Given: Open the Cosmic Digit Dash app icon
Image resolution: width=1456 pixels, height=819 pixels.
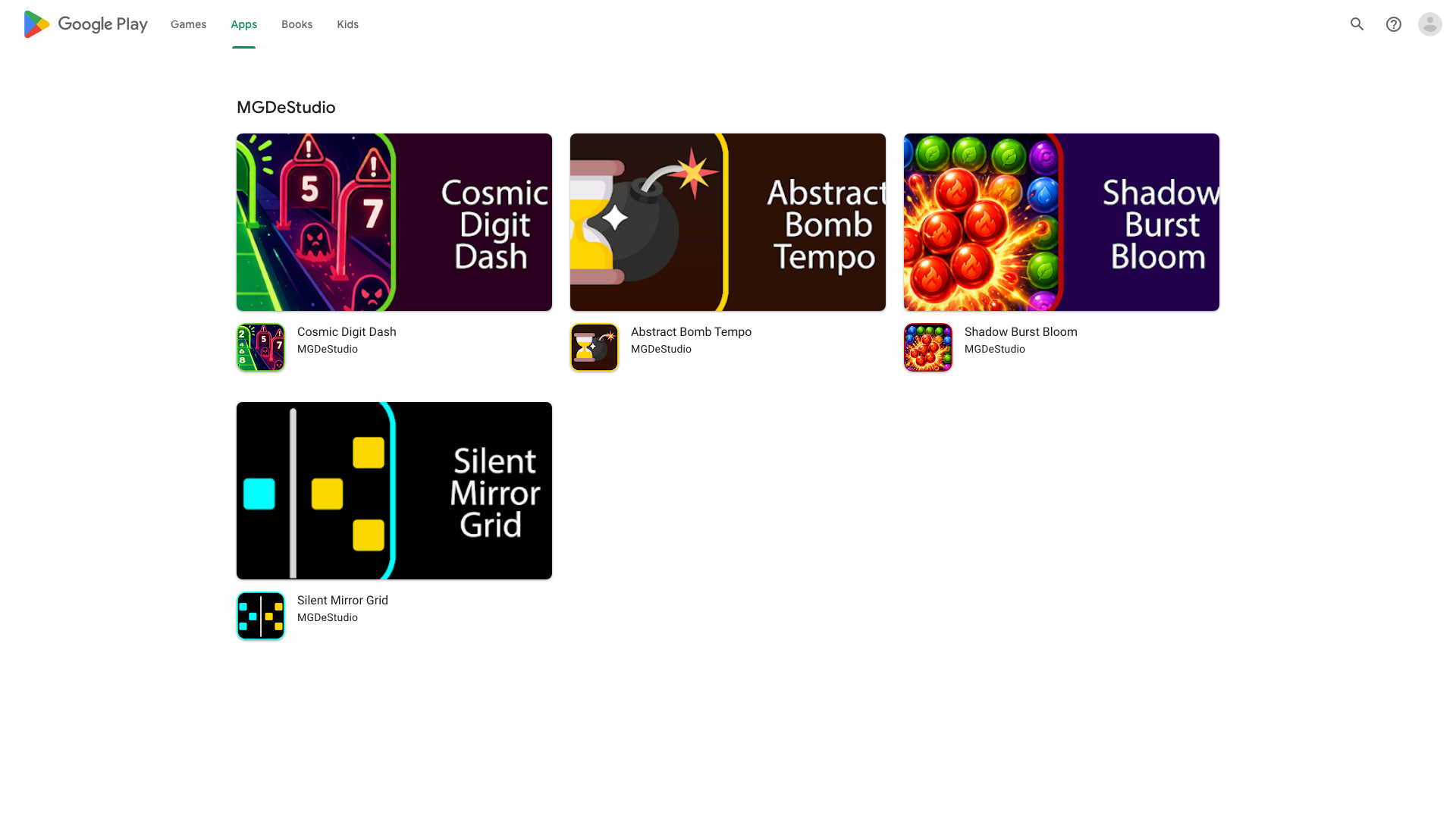Looking at the screenshot, I should 261,347.
